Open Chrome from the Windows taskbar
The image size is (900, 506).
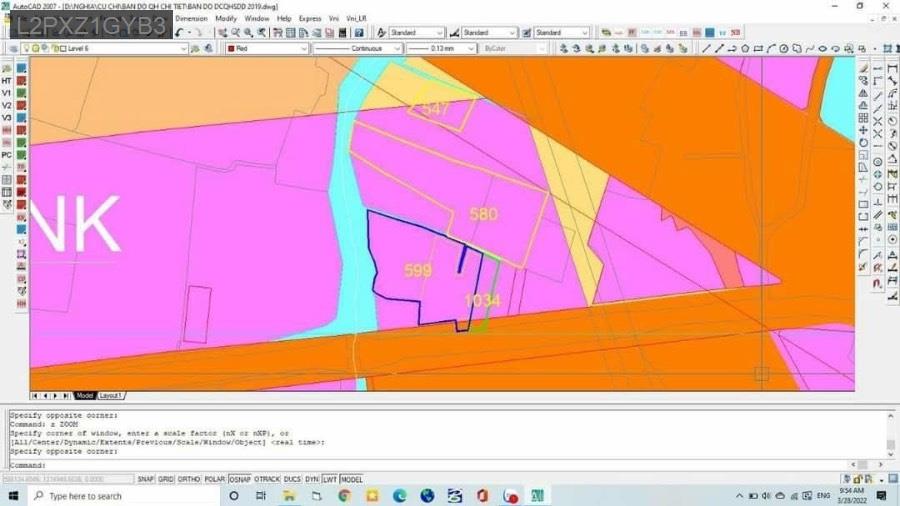pos(344,496)
